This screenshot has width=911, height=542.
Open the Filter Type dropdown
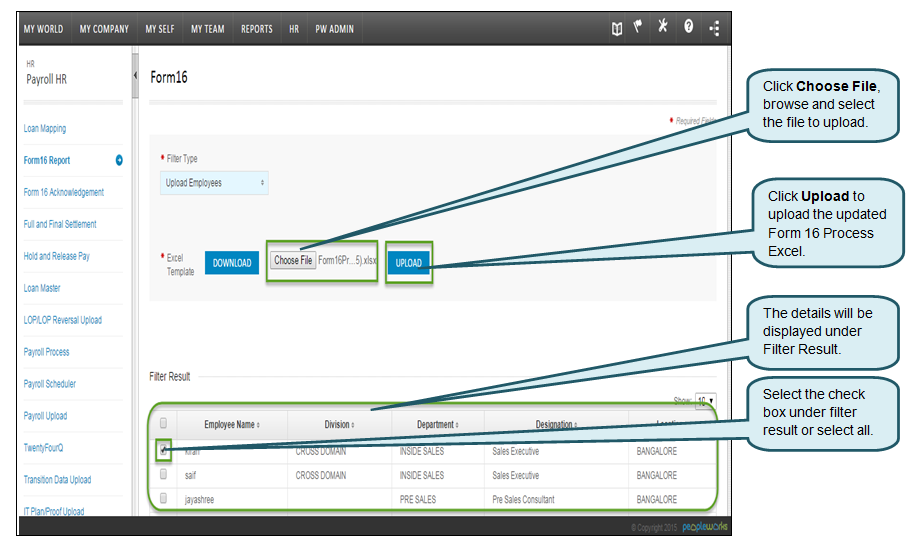[214, 183]
